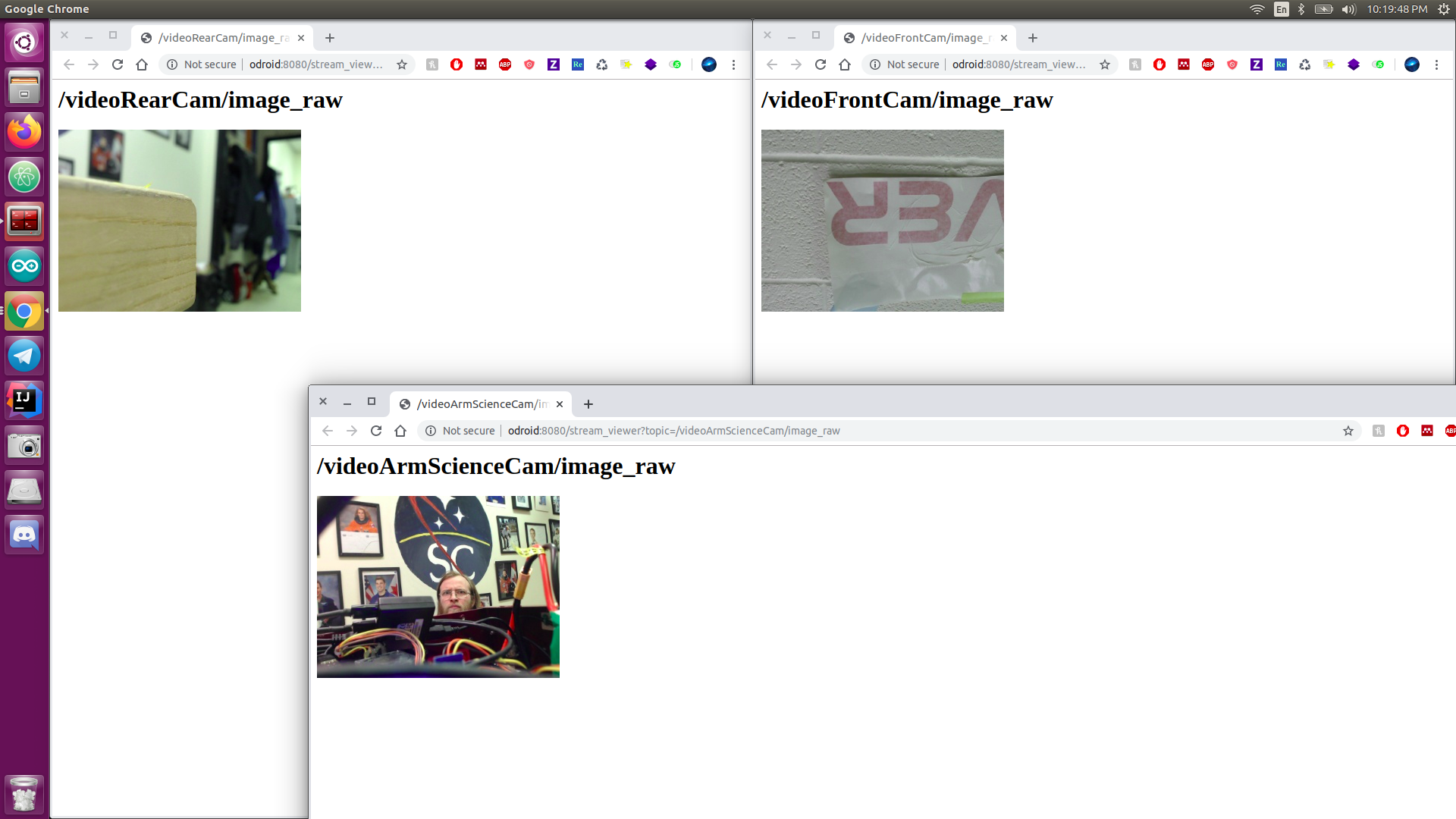This screenshot has width=1456, height=819.
Task: Click the blue globe extension icon
Action: [x=709, y=64]
